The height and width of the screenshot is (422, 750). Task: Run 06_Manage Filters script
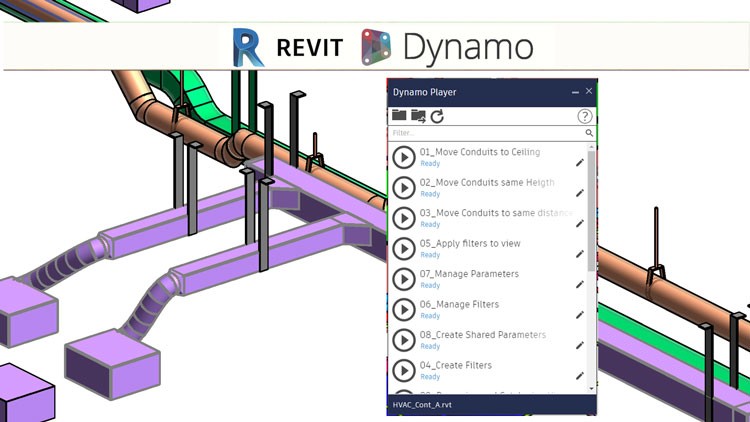pyautogui.click(x=404, y=310)
